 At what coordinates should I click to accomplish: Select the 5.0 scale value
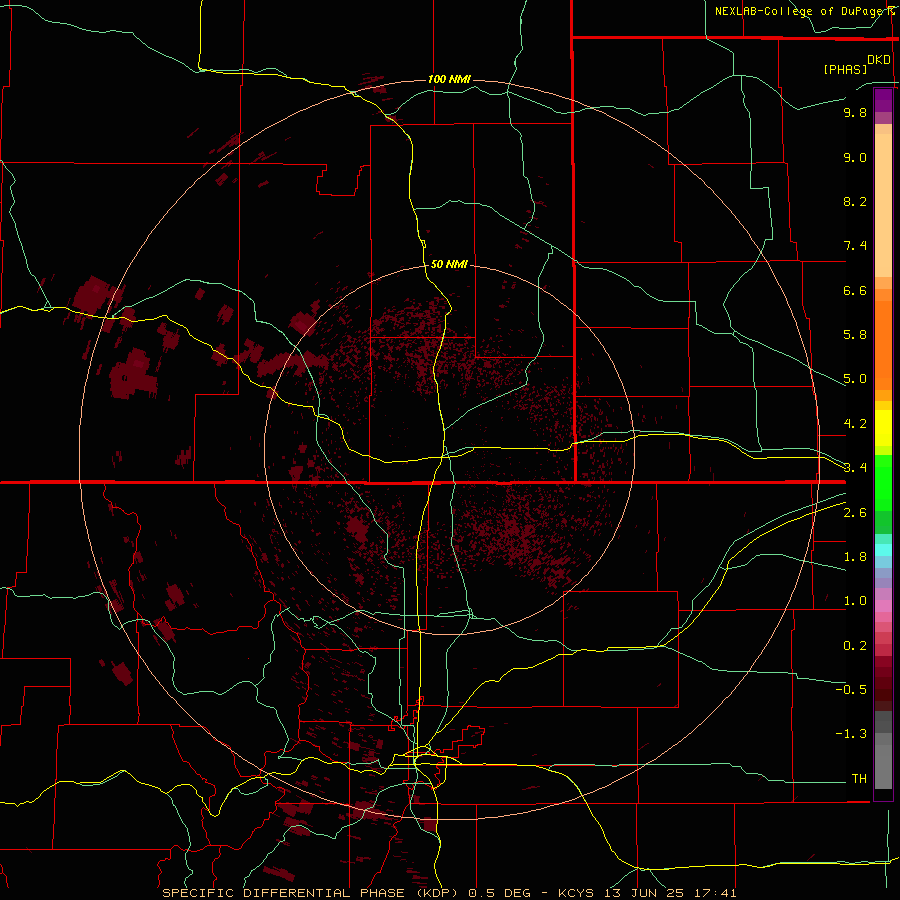tap(855, 379)
